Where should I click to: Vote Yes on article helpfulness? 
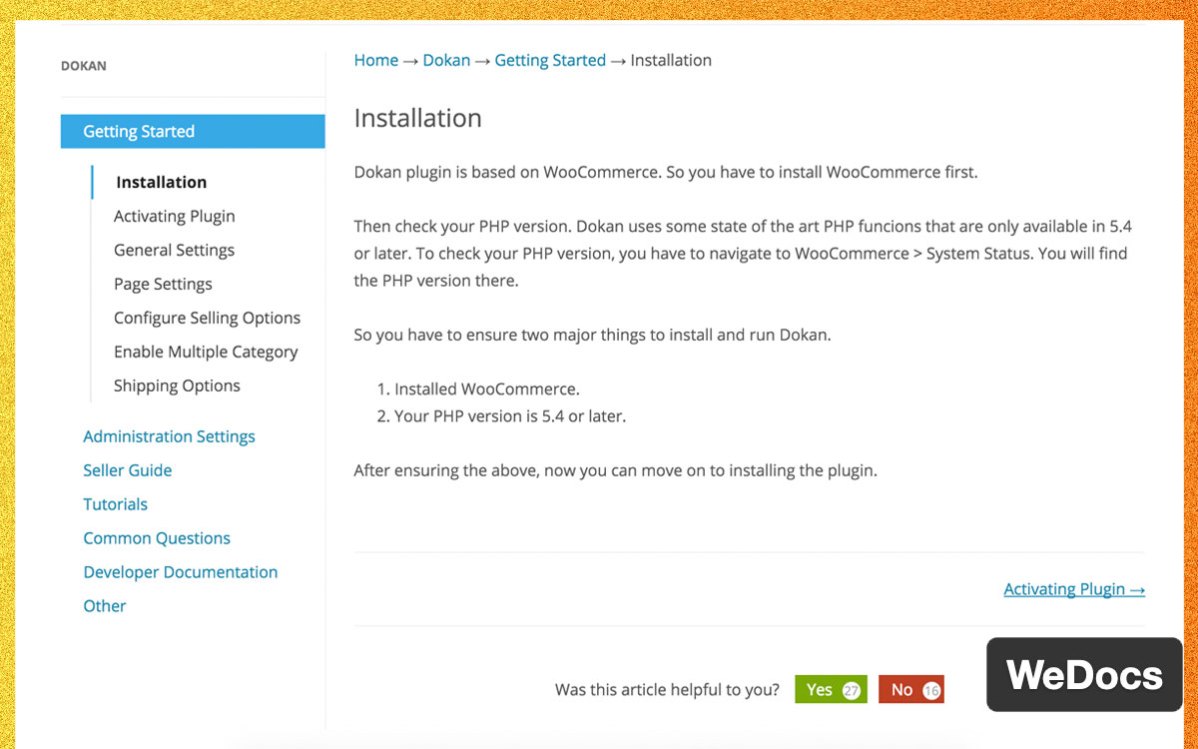click(x=831, y=689)
